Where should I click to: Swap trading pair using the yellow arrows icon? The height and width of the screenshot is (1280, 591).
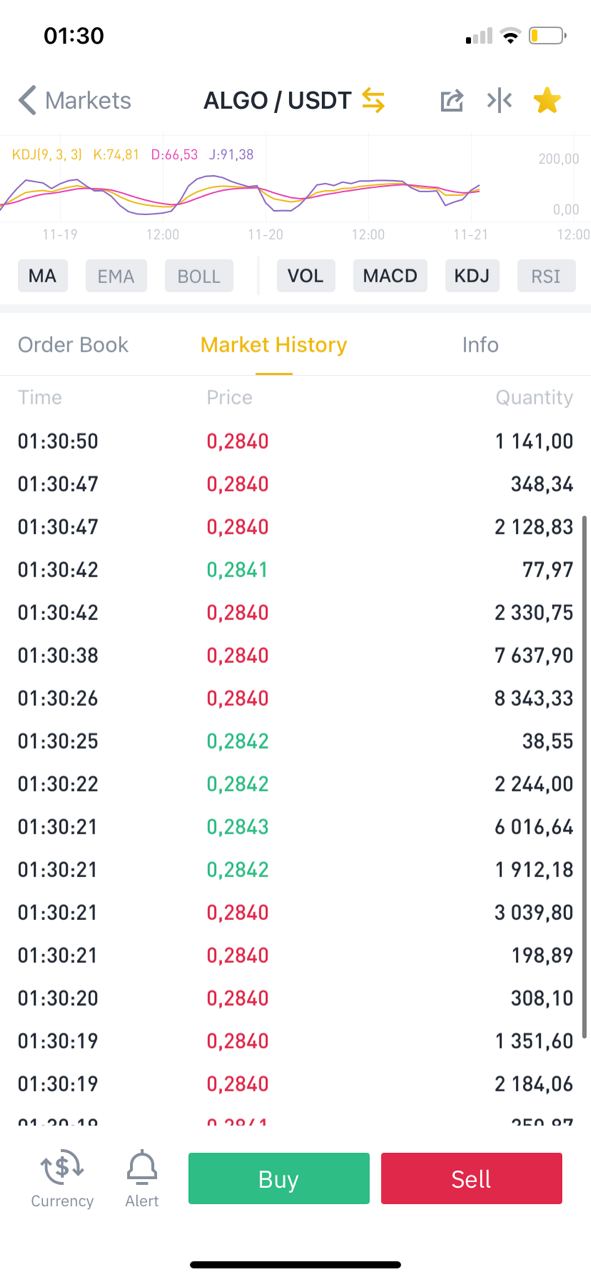(x=373, y=100)
